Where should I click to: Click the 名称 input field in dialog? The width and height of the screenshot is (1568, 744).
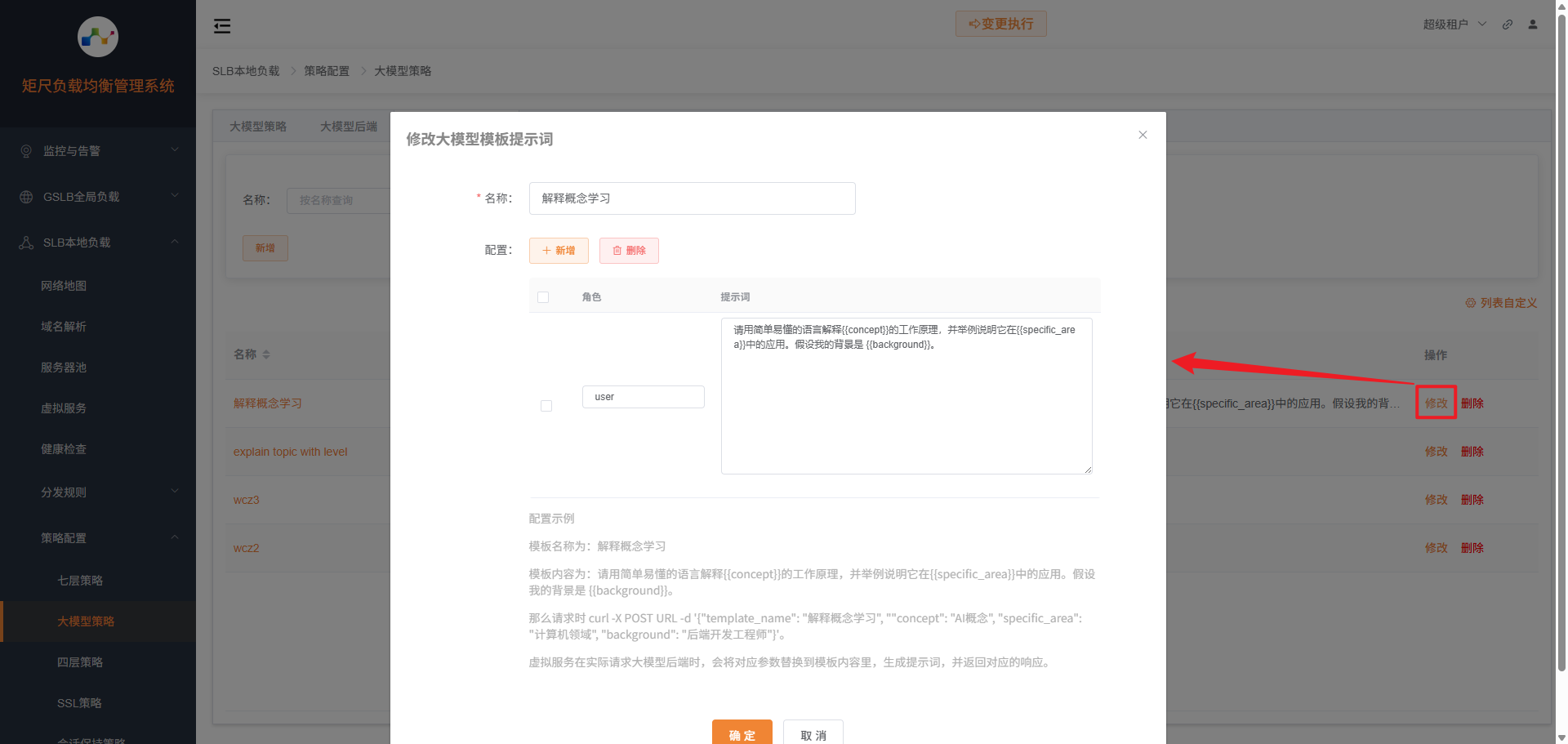tap(693, 198)
